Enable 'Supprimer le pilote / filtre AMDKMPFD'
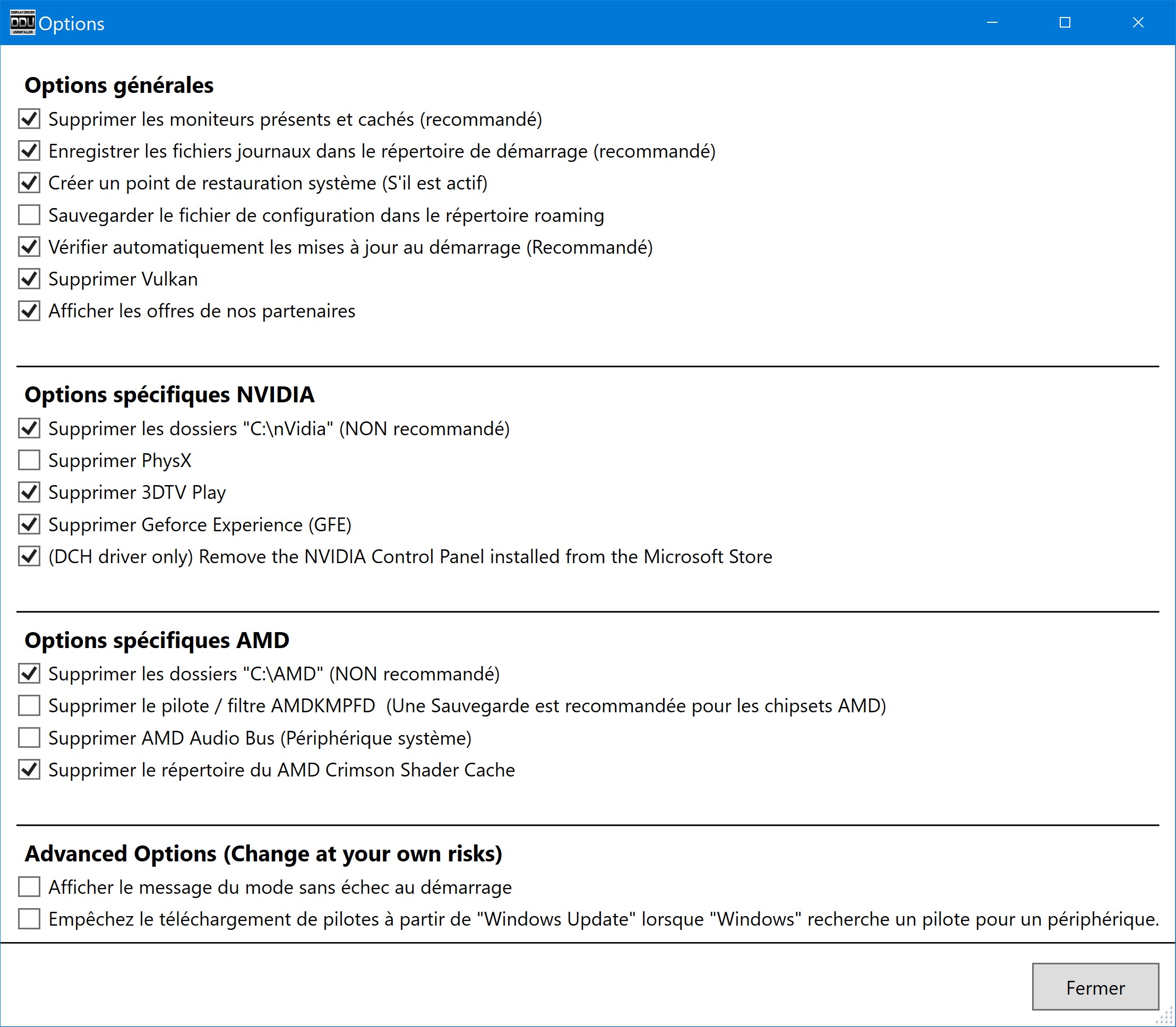Viewport: 1176px width, 1027px height. (x=29, y=706)
